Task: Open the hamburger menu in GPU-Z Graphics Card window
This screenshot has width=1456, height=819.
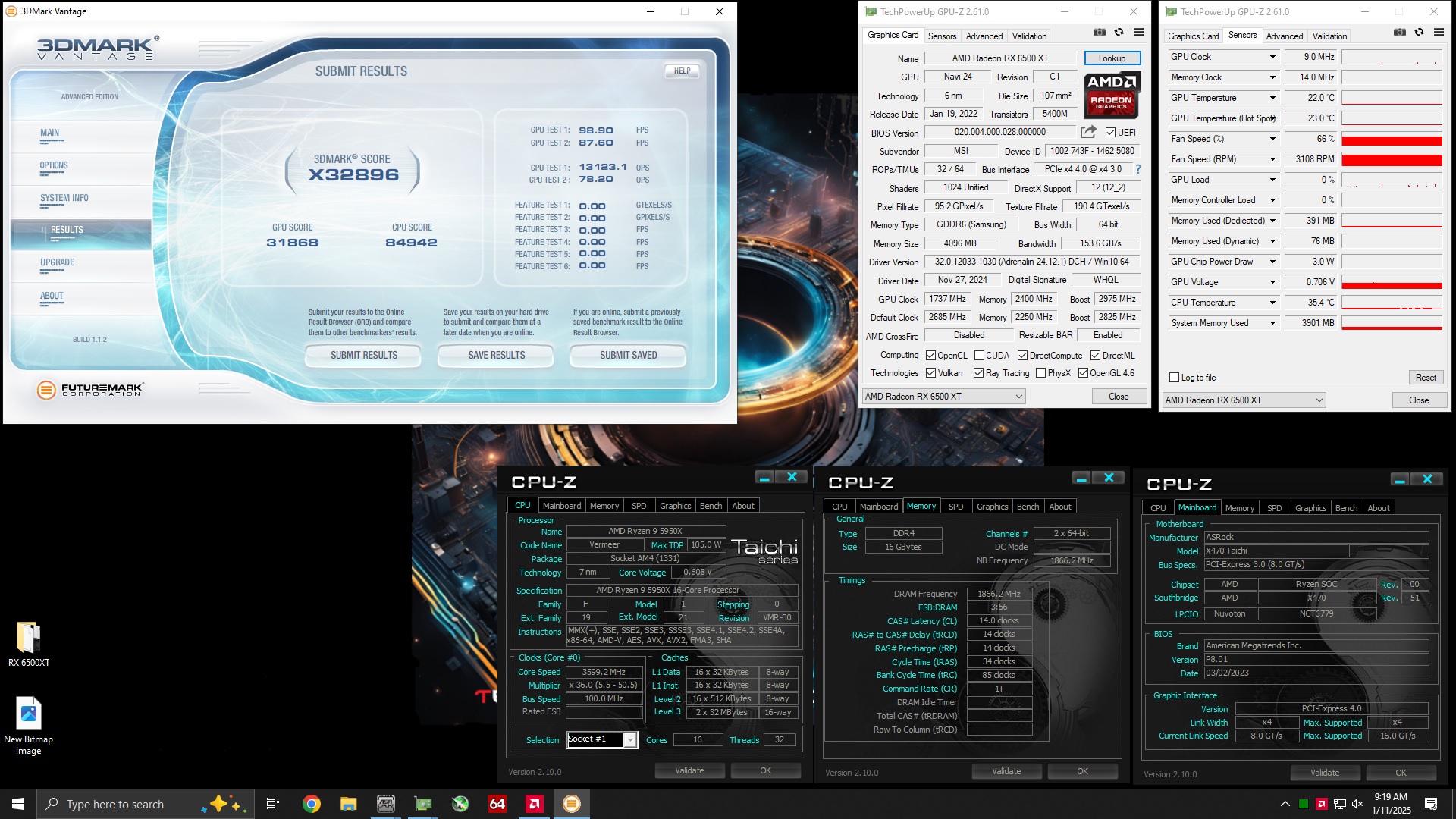Action: [1138, 33]
